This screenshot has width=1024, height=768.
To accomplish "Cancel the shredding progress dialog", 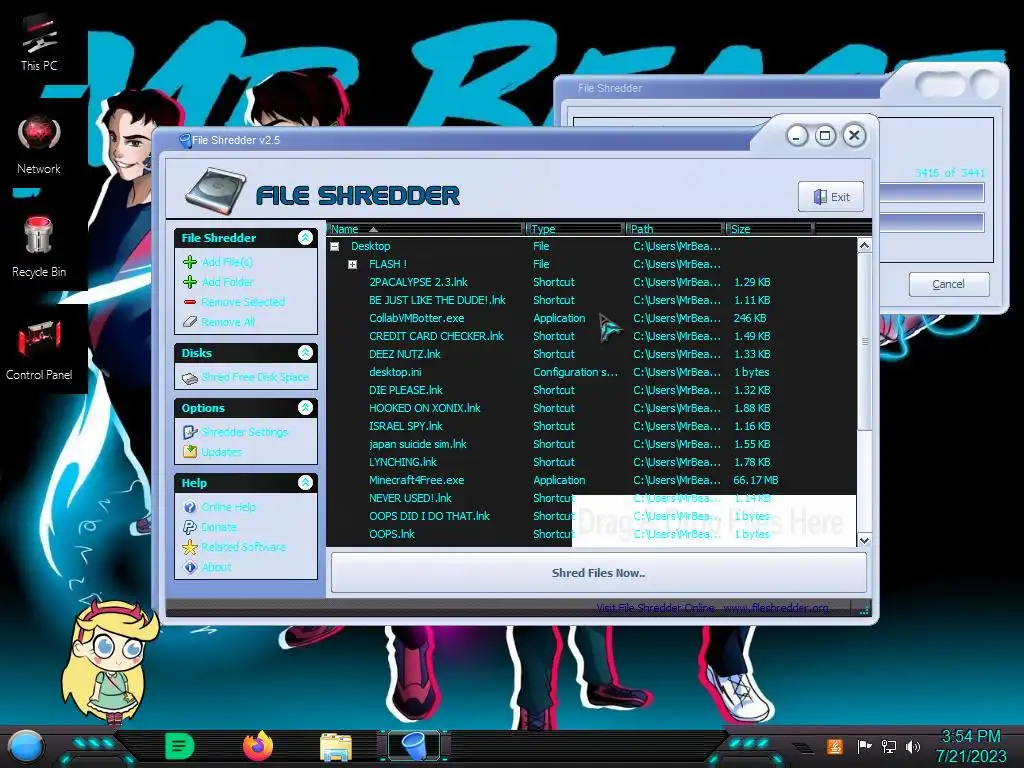I will click(948, 284).
